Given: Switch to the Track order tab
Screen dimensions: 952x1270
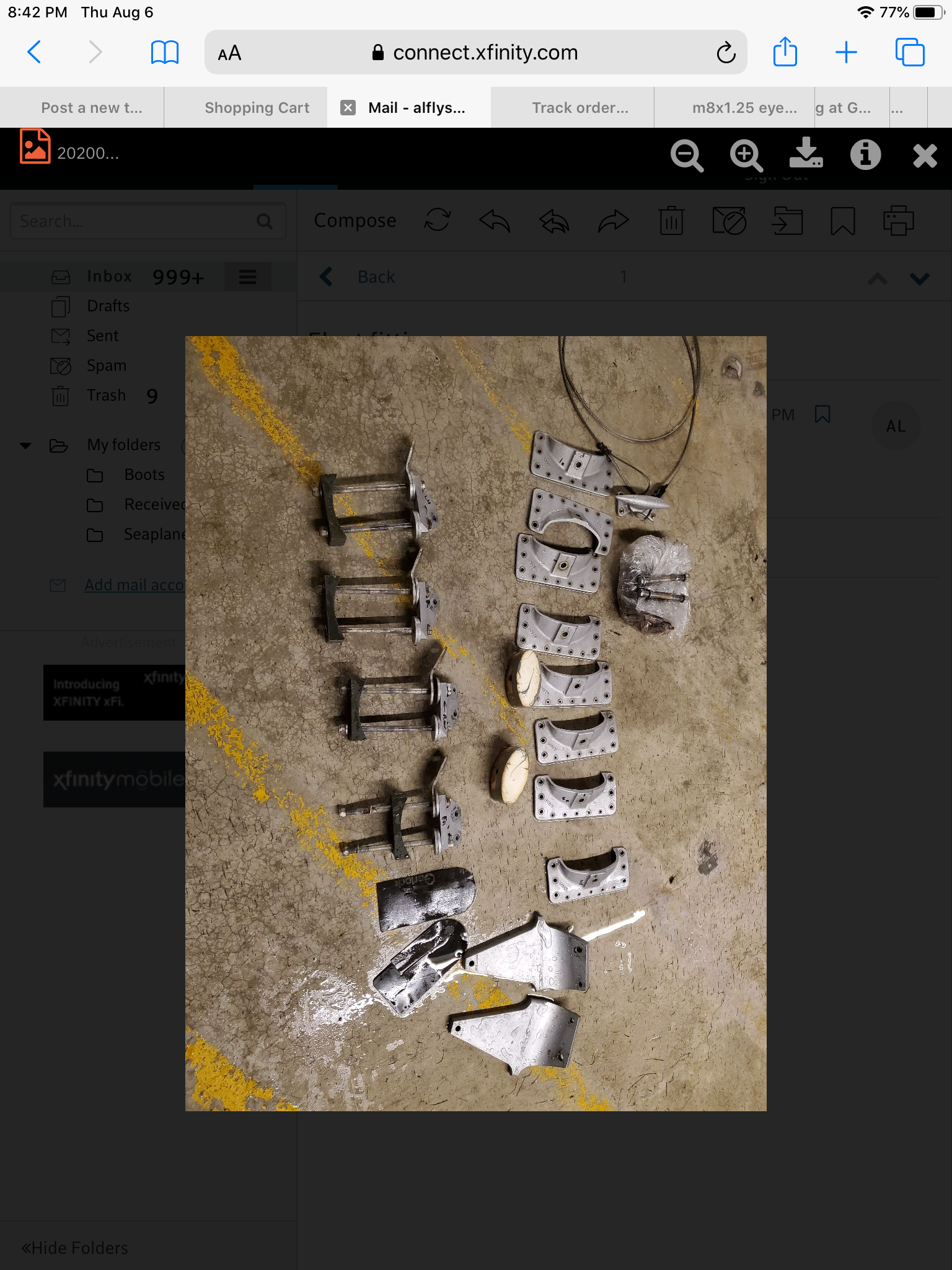Looking at the screenshot, I should [580, 108].
